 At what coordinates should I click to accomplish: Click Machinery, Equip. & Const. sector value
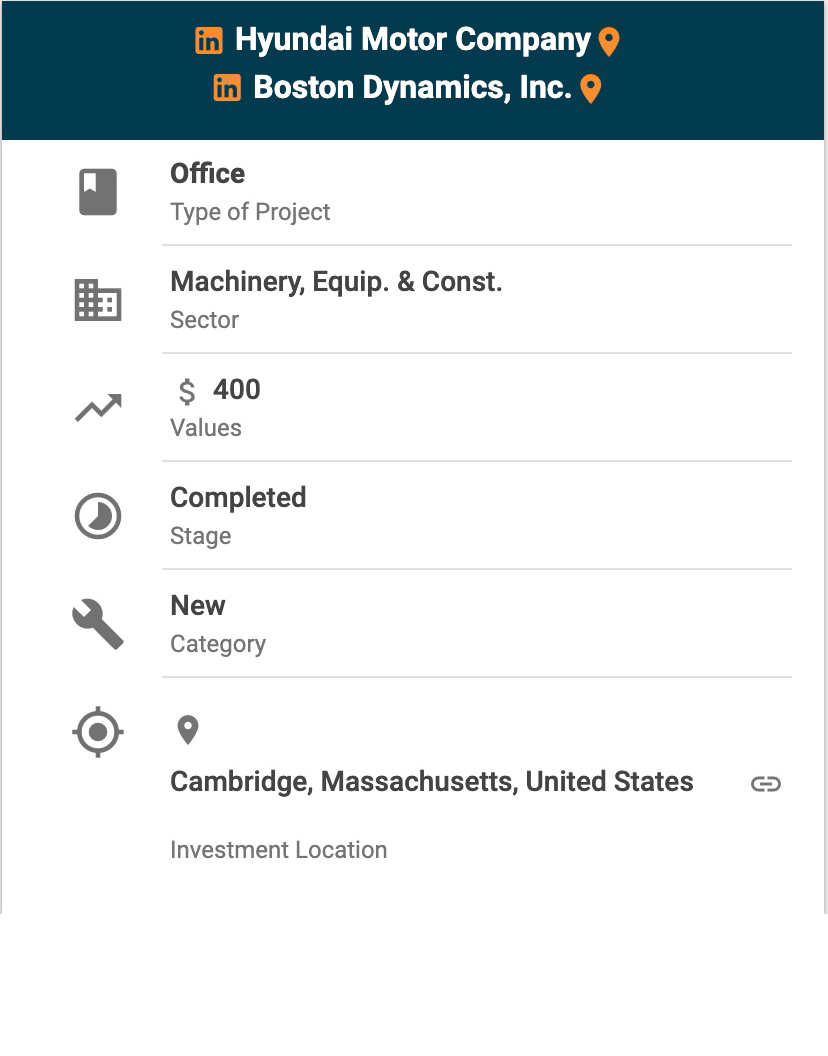(336, 282)
